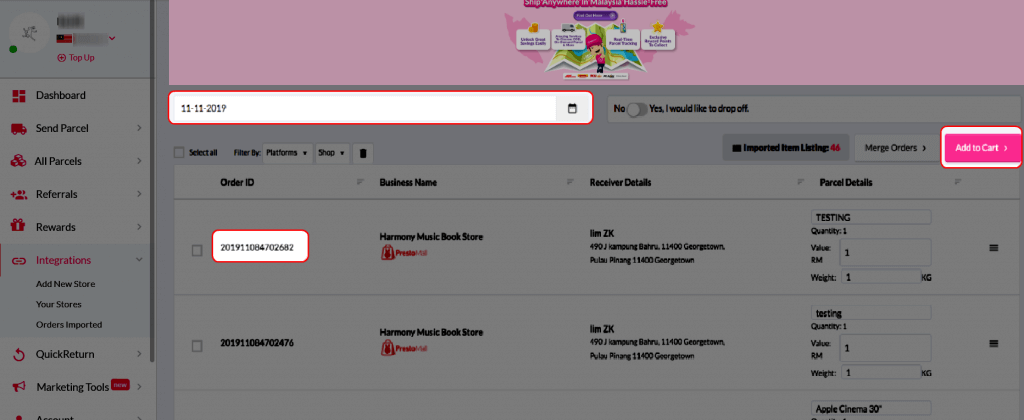Click the Parcel Details column filter icon
Image resolution: width=1024 pixels, height=420 pixels.
958,182
